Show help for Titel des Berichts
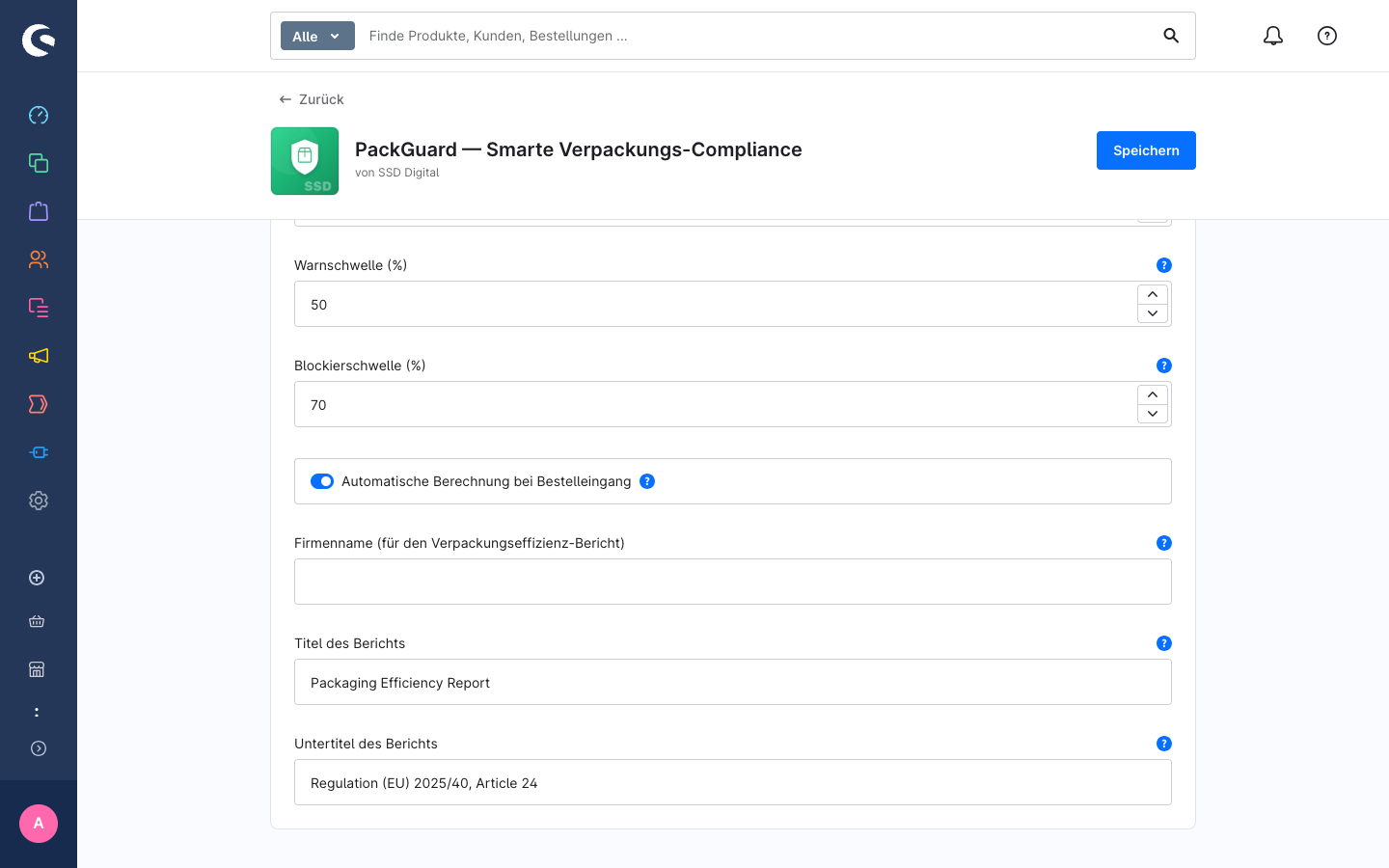Image resolution: width=1389 pixels, height=868 pixels. coord(1164,643)
